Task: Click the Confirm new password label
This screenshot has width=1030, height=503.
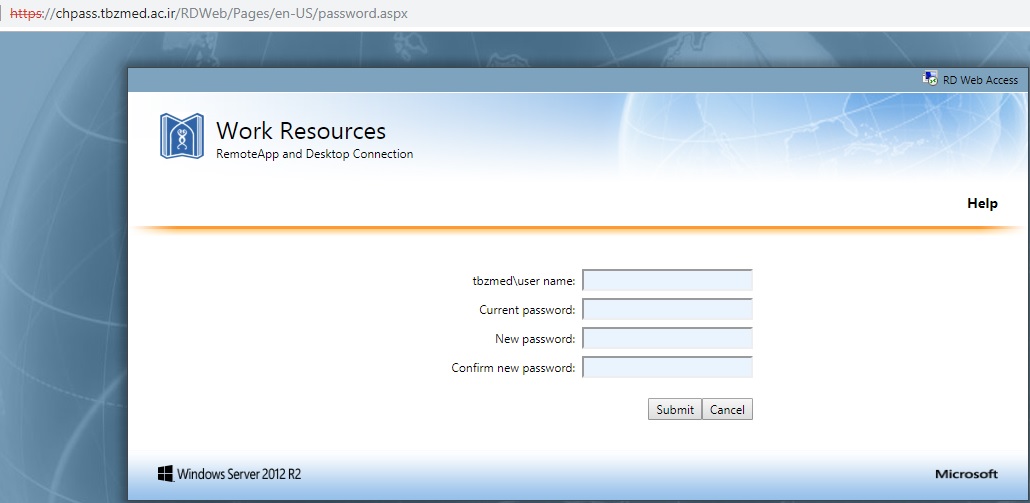Action: point(513,368)
